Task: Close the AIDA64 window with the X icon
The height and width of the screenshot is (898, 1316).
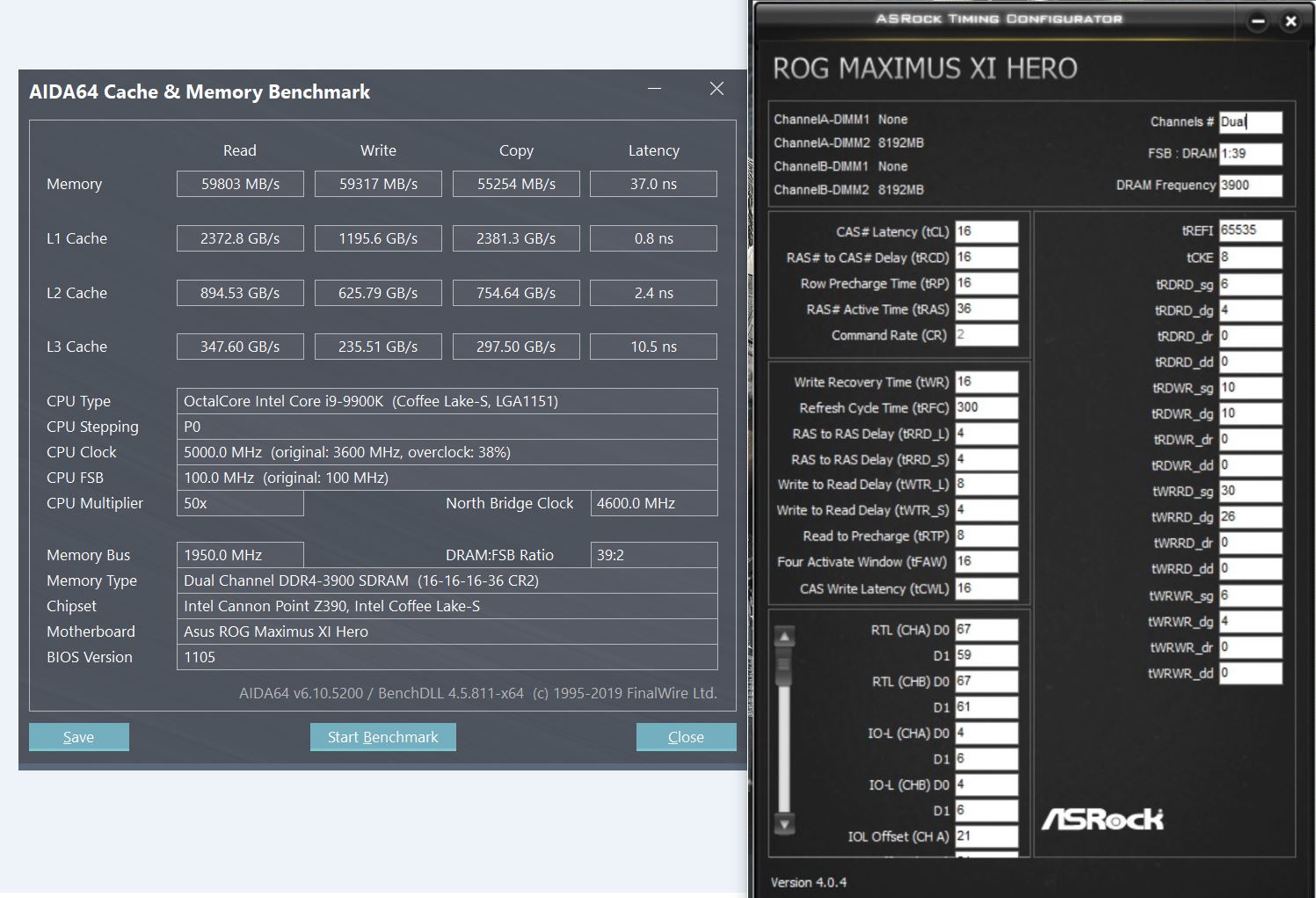Action: tap(717, 89)
